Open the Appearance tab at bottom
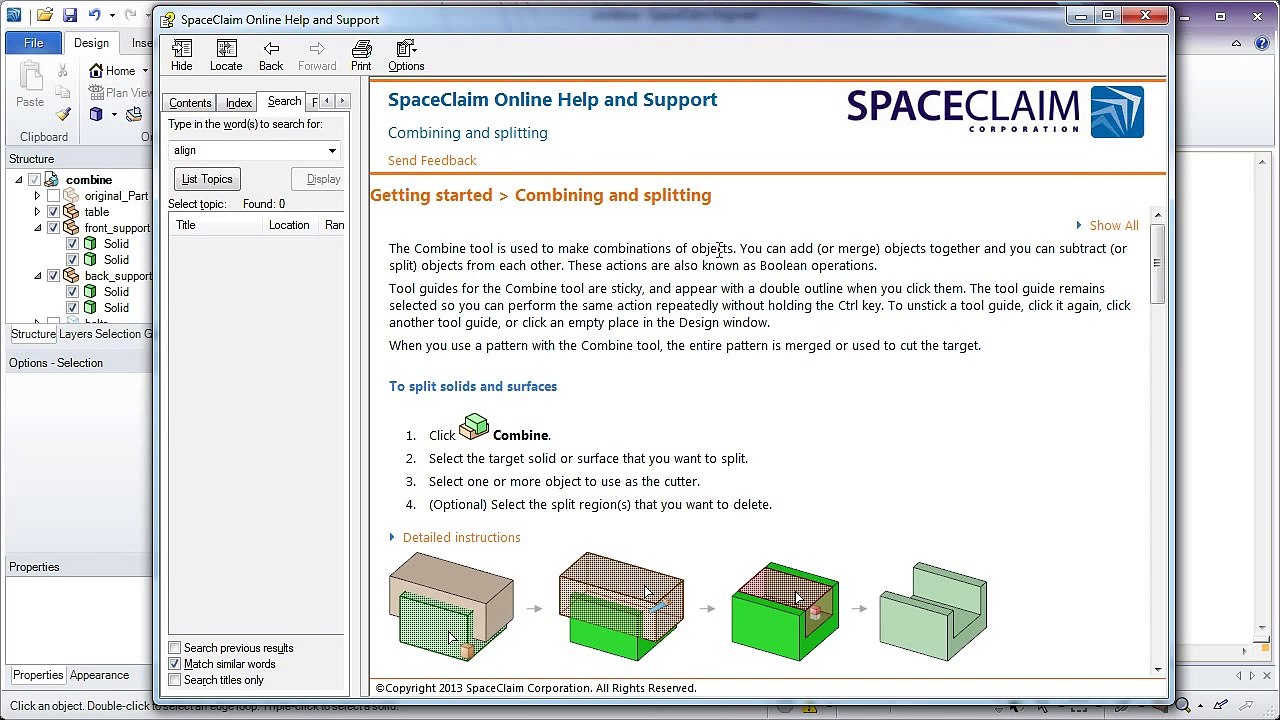 99,675
